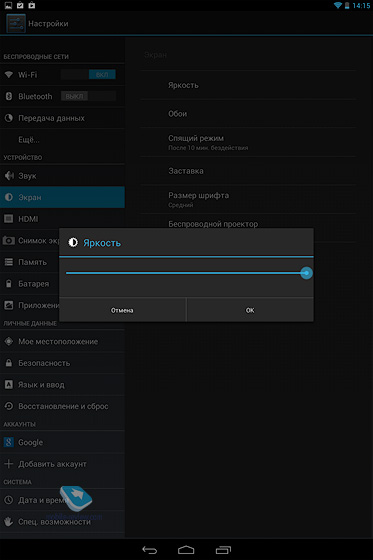This screenshot has width=373, height=560.
Task: Click Отмена in brightness dialog
Action: [x=123, y=310]
